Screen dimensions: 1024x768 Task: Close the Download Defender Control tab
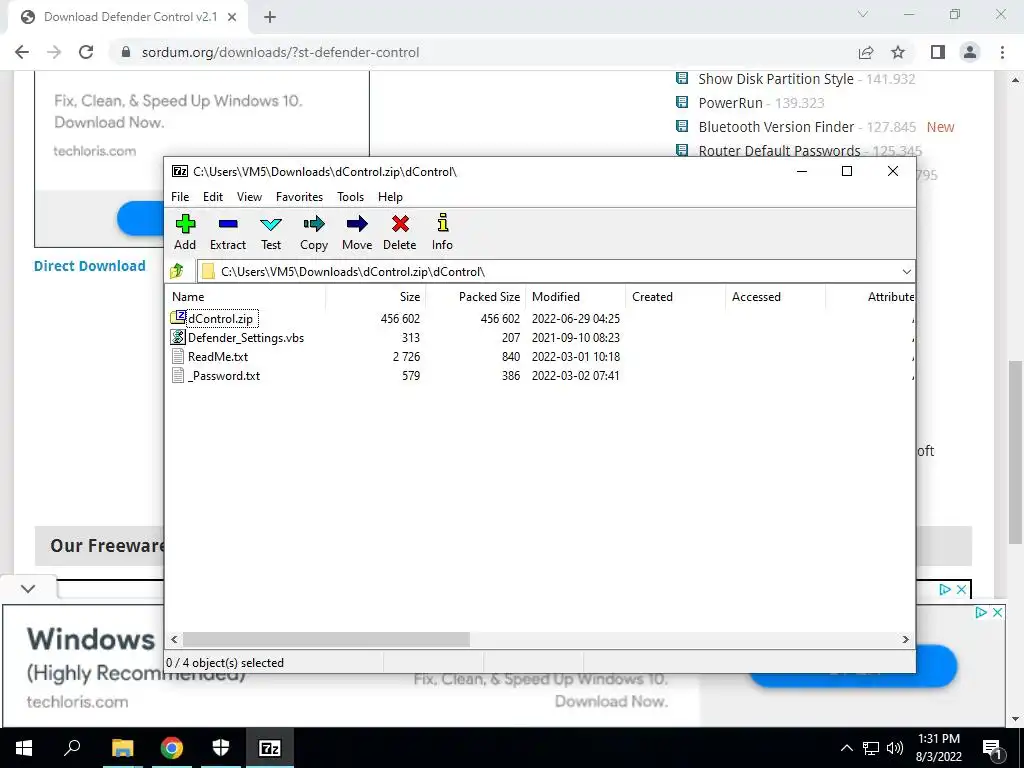point(232,18)
